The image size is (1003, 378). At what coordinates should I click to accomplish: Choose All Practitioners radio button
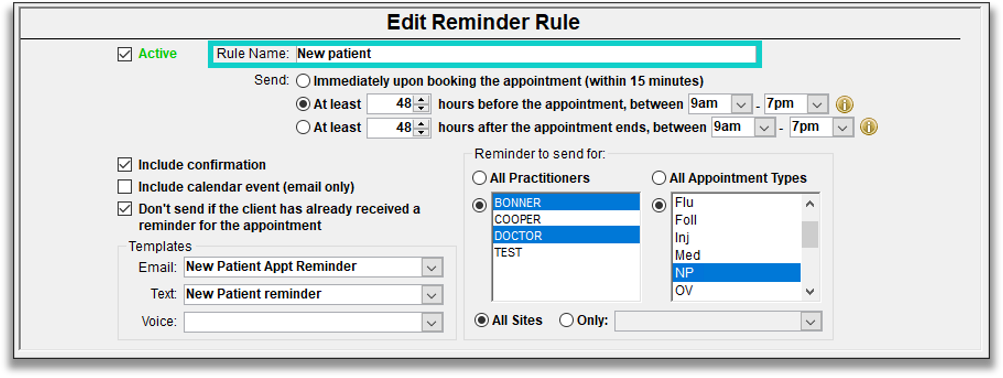(x=479, y=177)
